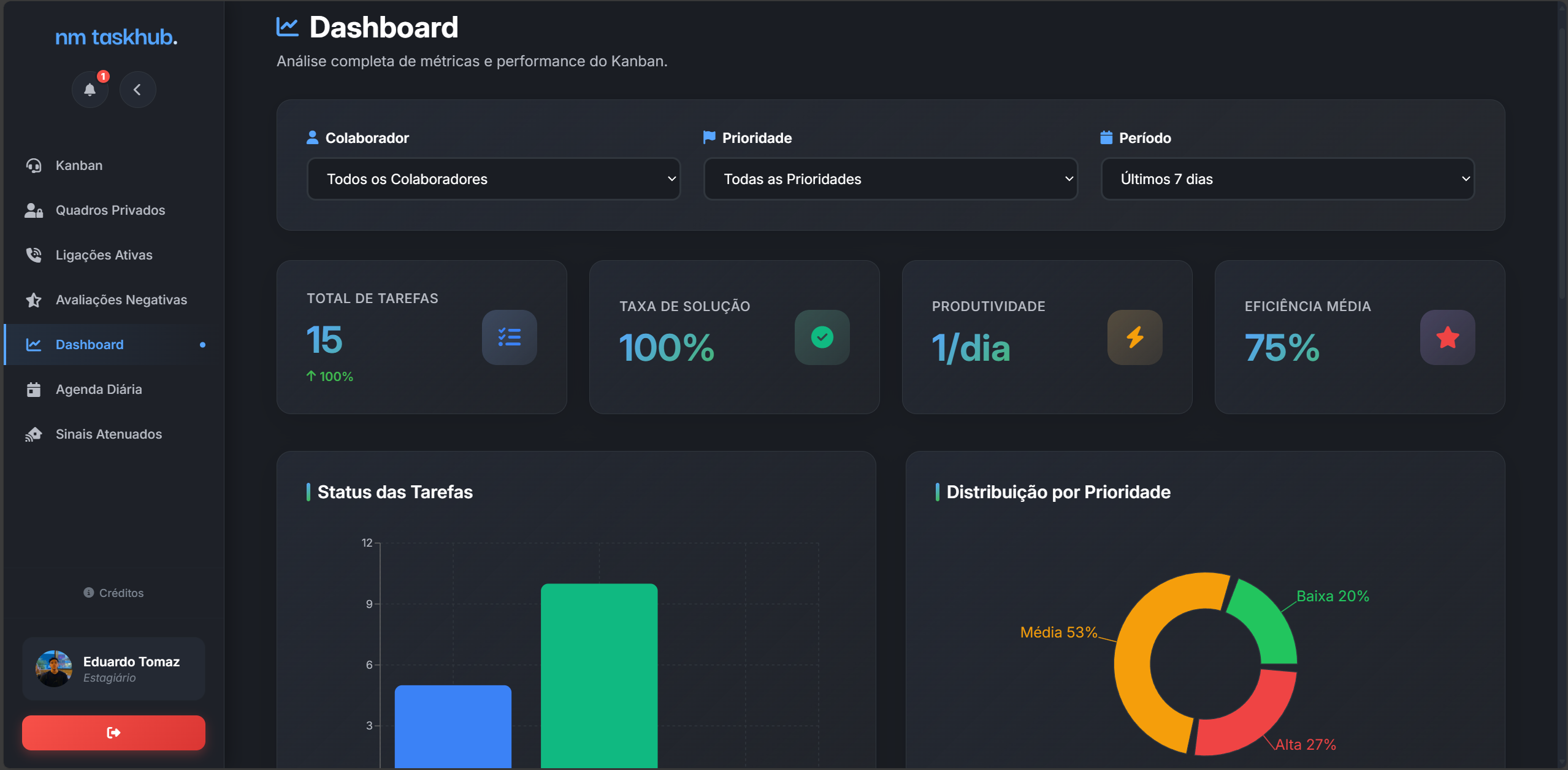Click the task list icon in Total de Tarefas
1568x770 pixels.
coord(509,337)
